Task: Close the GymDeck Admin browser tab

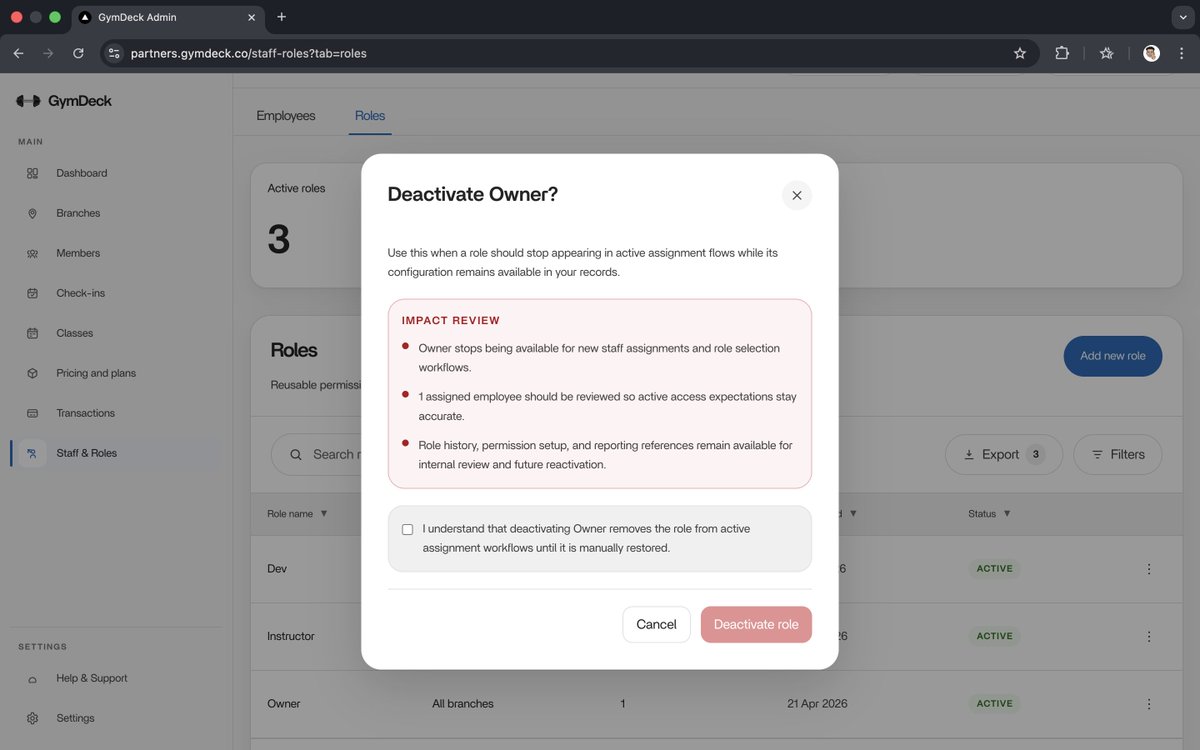Action: point(251,17)
